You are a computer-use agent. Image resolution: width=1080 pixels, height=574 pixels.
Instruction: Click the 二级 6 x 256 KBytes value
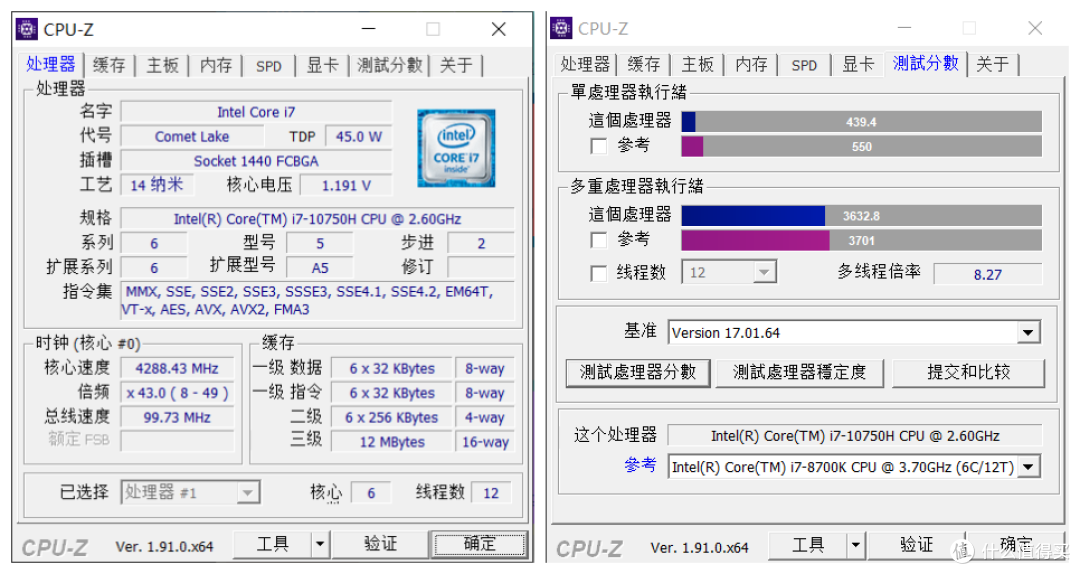point(392,418)
